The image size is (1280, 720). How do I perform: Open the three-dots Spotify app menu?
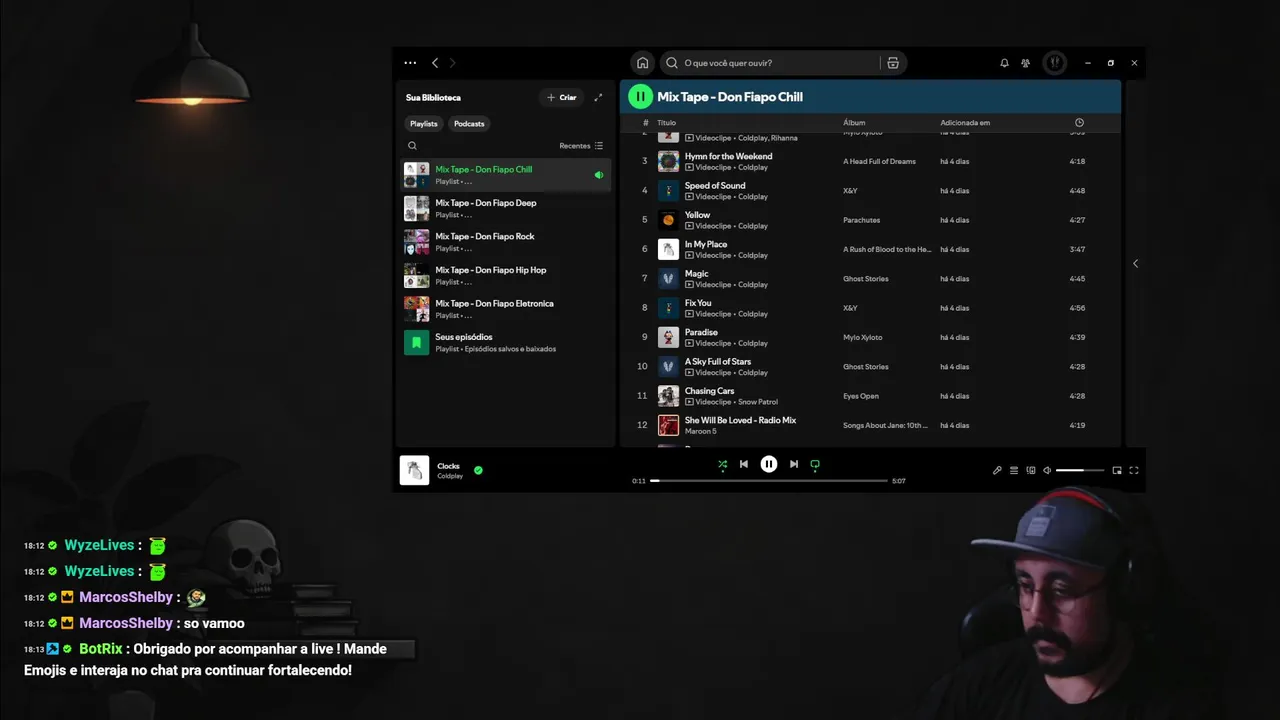click(410, 63)
